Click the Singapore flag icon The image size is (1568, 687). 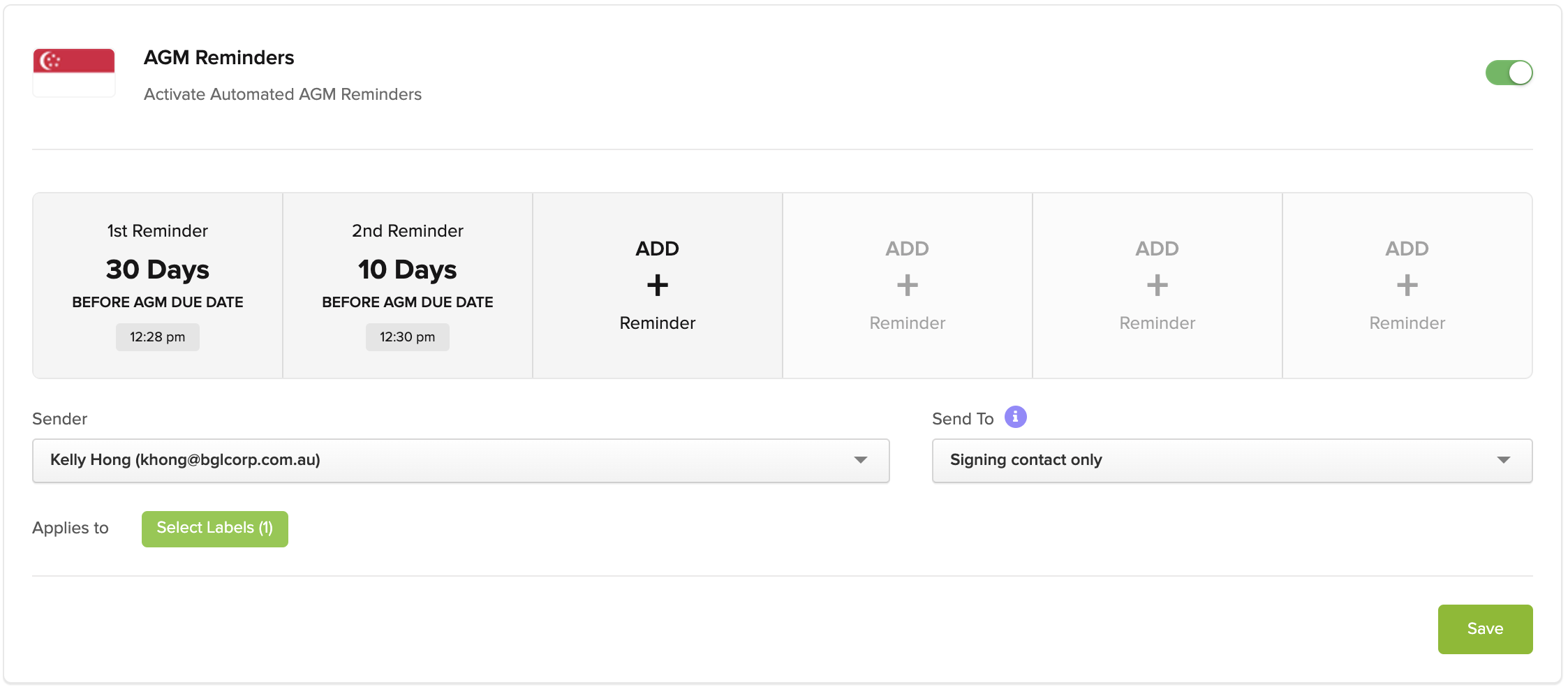[74, 73]
